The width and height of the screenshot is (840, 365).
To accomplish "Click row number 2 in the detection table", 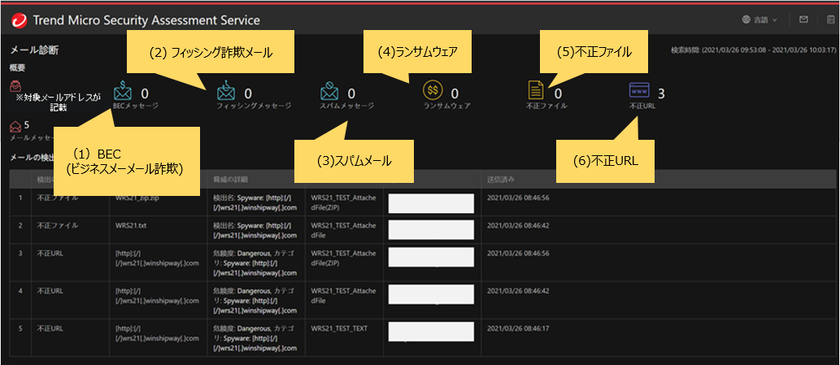I will pyautogui.click(x=20, y=226).
